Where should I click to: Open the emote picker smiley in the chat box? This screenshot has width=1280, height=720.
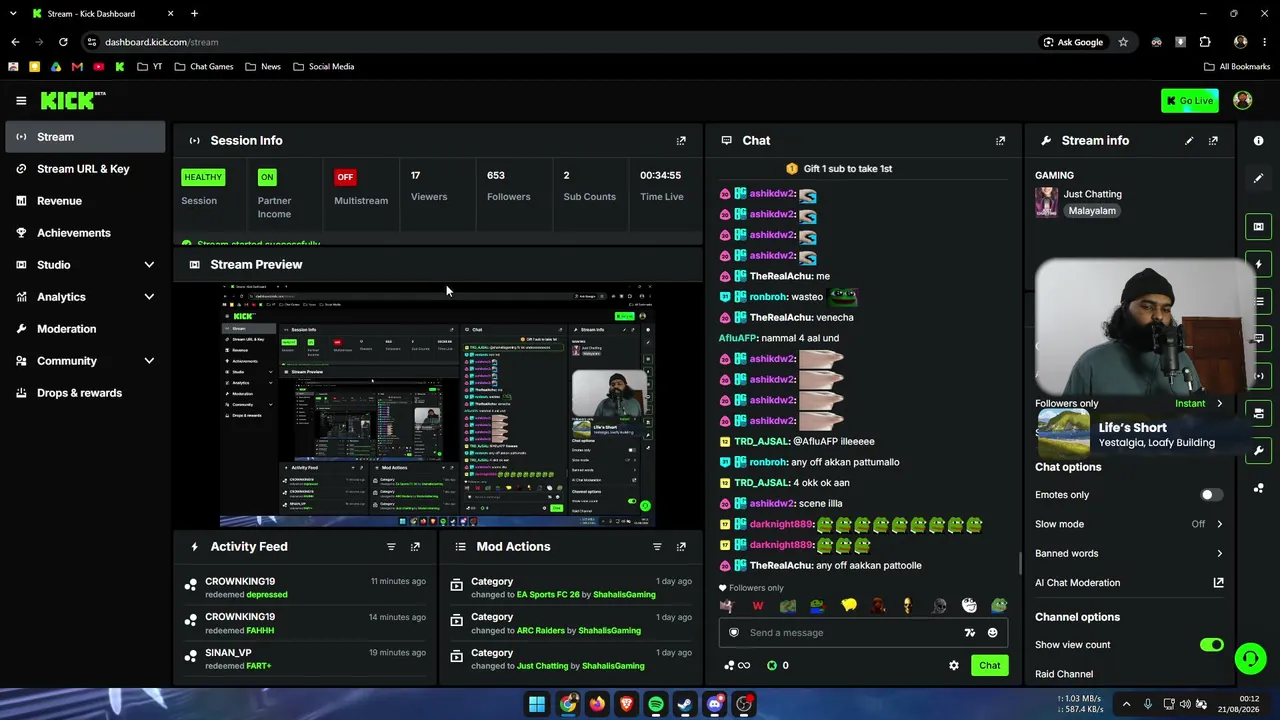pos(992,633)
